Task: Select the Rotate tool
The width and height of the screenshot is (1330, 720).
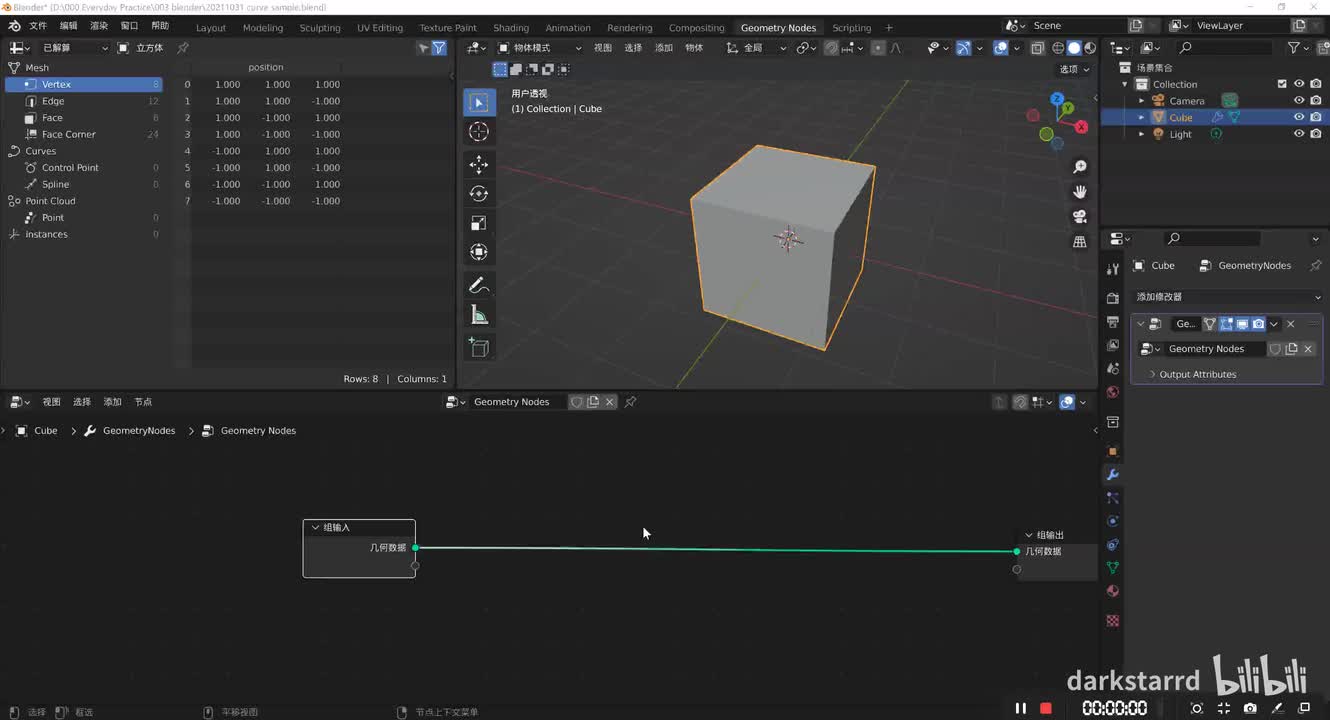Action: coord(479,194)
